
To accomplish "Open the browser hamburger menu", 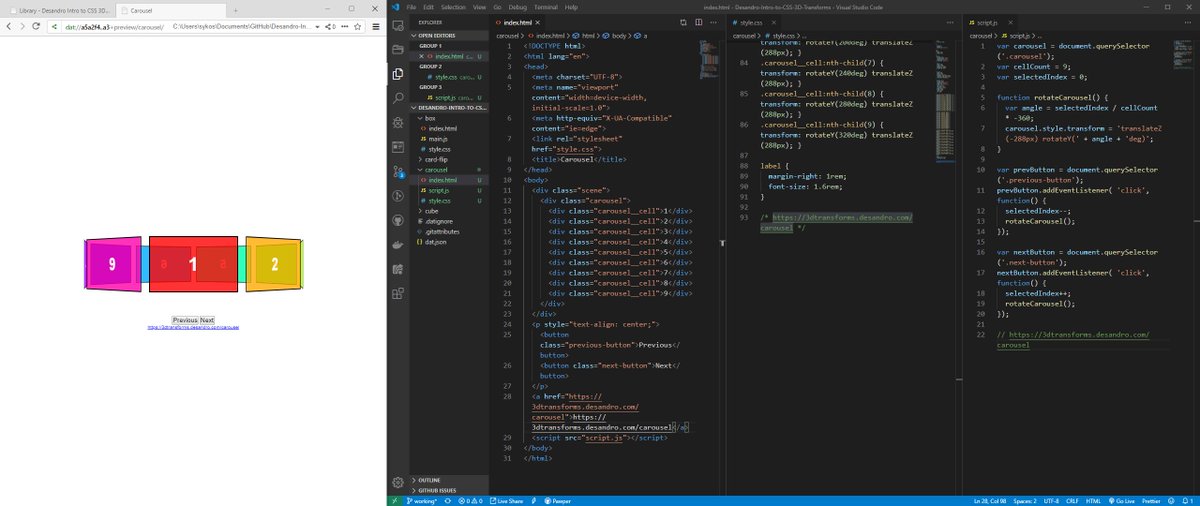I will click(376, 26).
